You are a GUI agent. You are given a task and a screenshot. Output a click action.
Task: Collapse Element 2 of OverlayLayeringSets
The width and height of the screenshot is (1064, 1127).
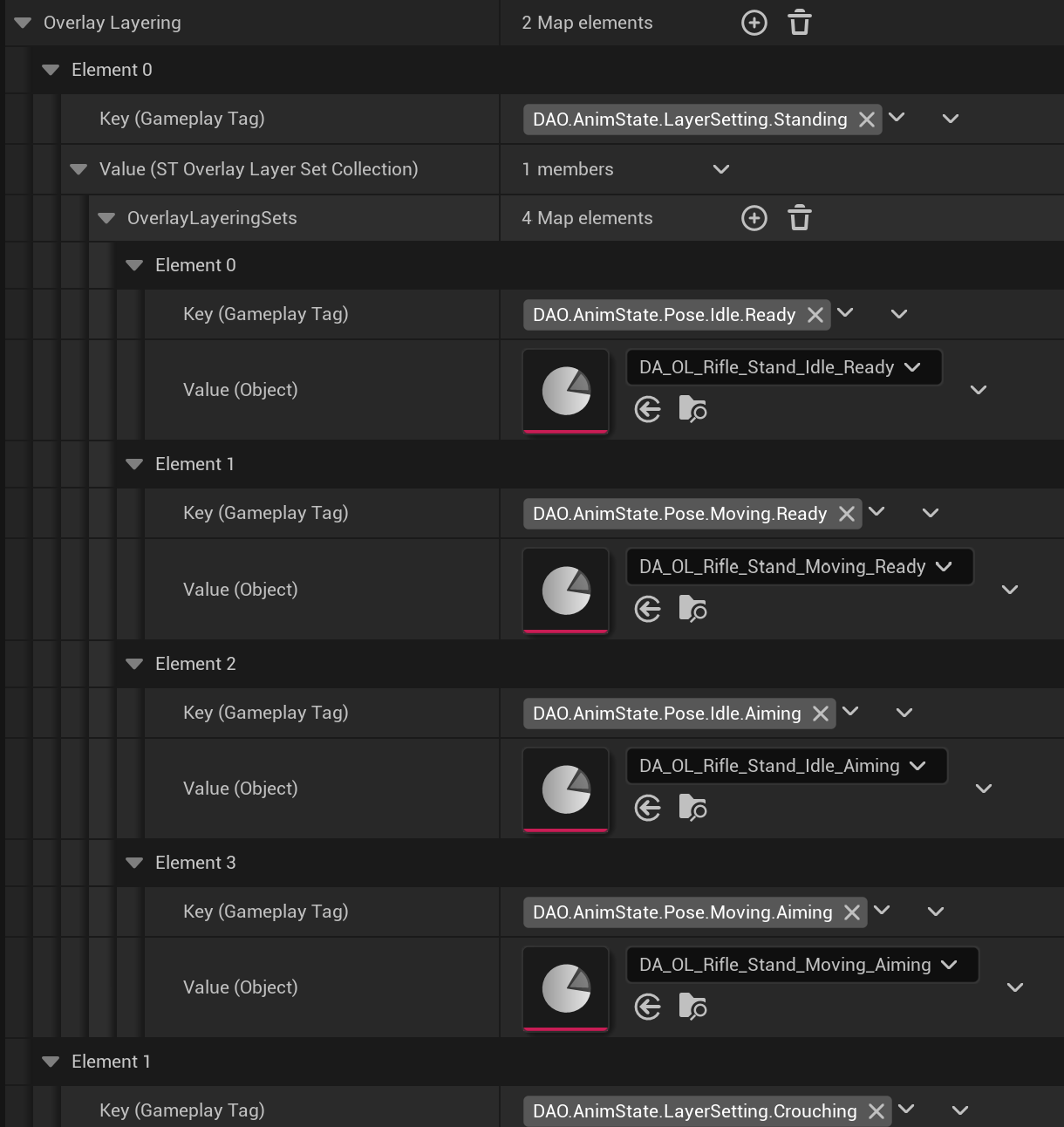coord(134,664)
